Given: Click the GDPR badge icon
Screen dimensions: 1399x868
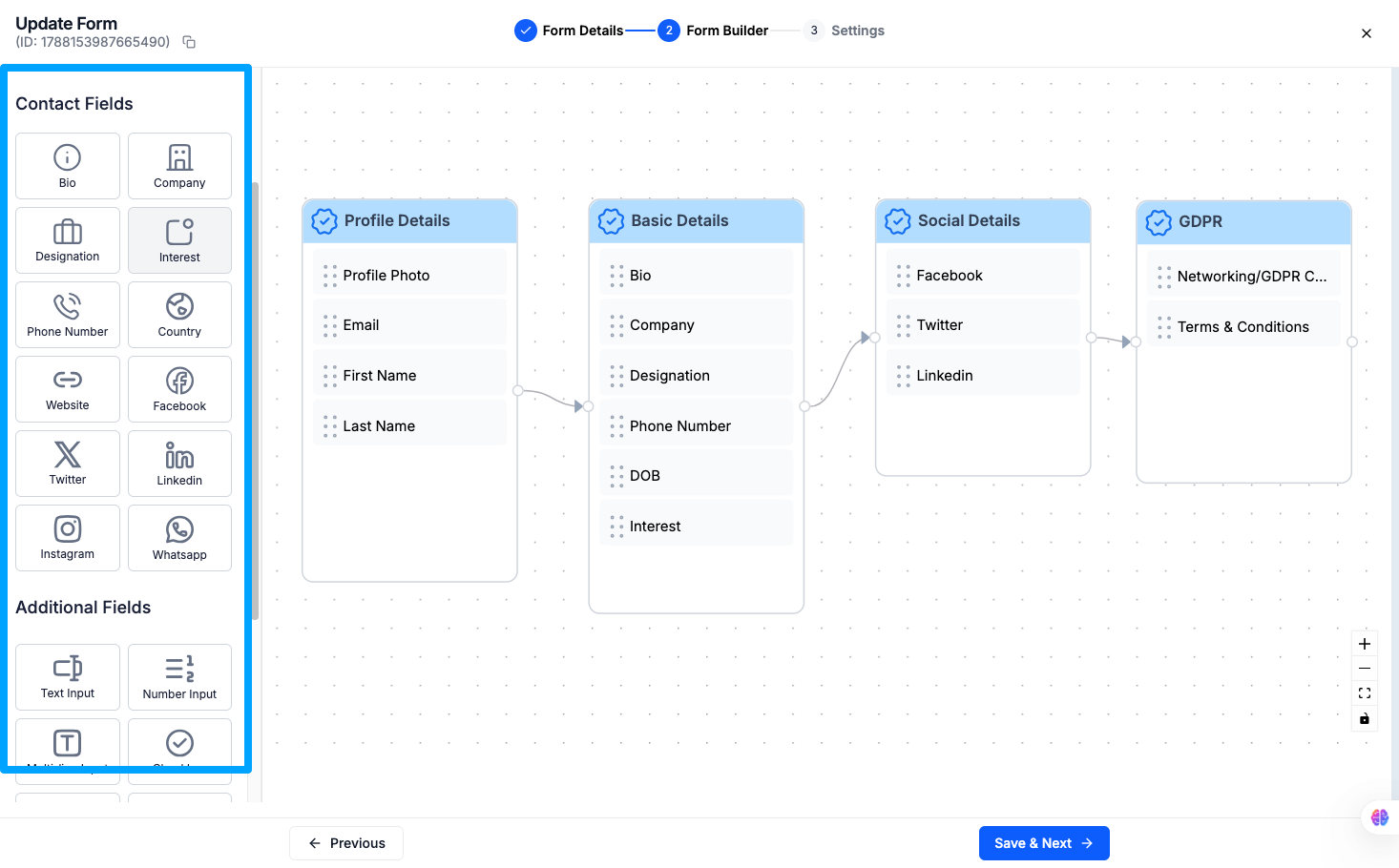Looking at the screenshot, I should [x=1159, y=222].
